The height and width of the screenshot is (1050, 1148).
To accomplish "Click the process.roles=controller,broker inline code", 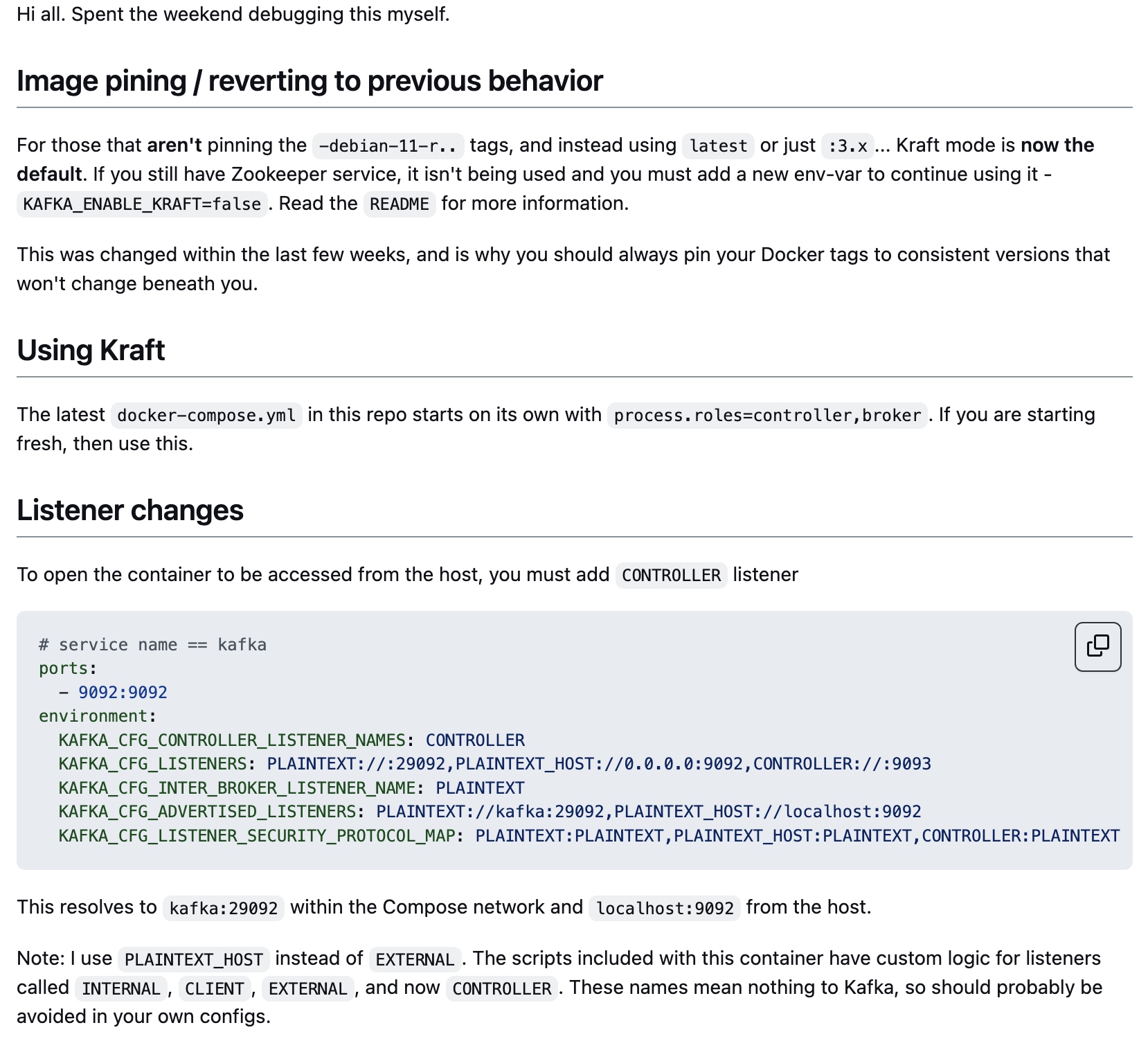I will coord(767,416).
